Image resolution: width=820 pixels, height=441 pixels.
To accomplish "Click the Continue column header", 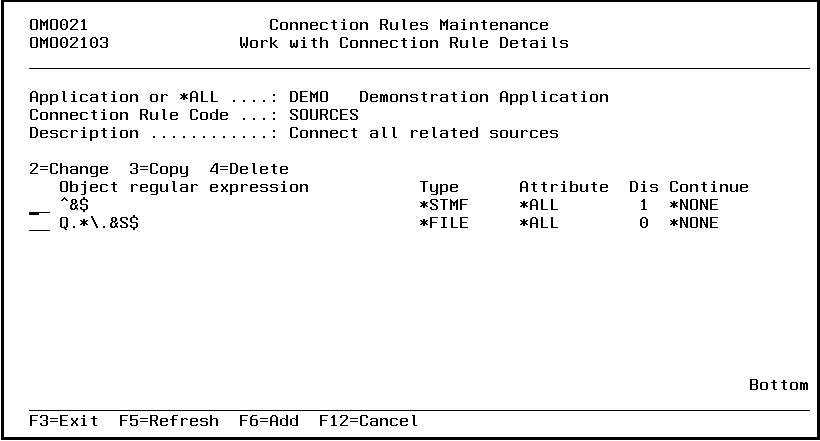I will click(708, 187).
